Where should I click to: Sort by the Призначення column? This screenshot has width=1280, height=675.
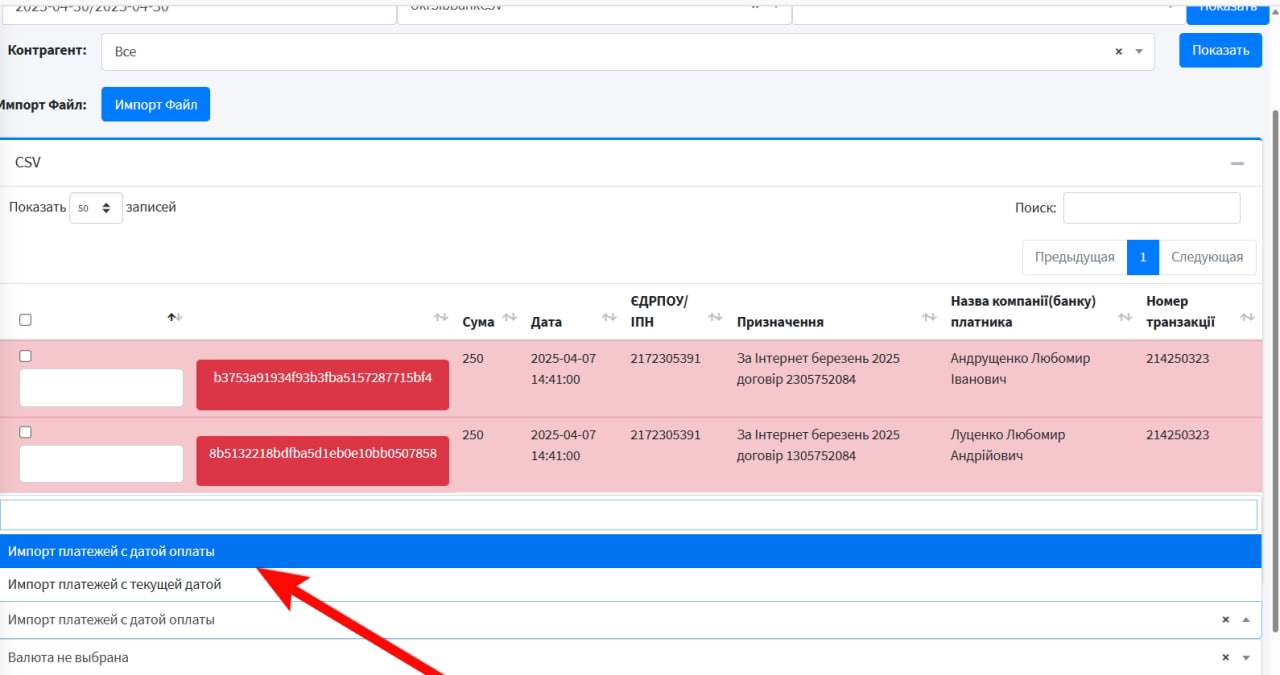[929, 317]
